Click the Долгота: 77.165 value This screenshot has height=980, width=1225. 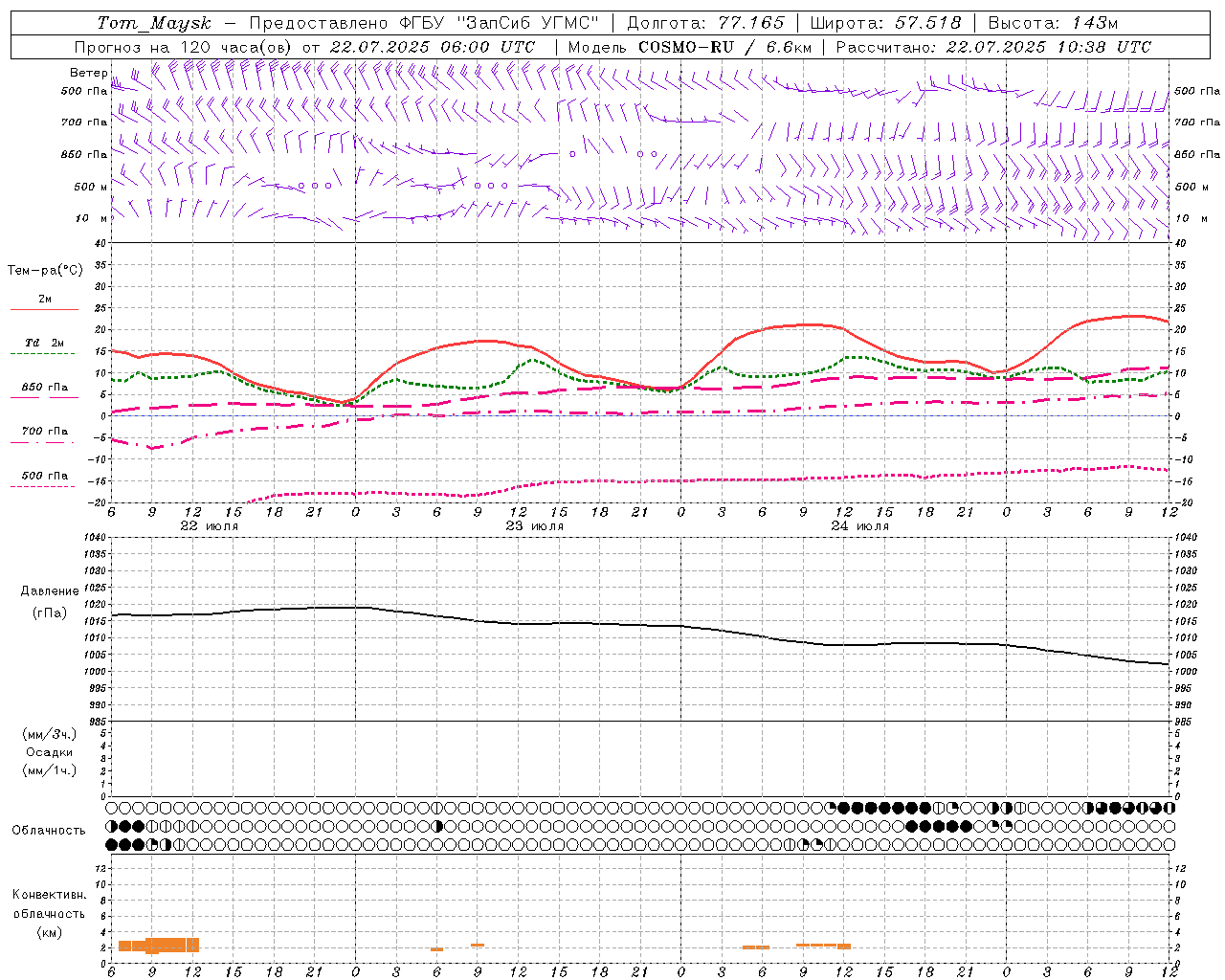pyautogui.click(x=705, y=23)
